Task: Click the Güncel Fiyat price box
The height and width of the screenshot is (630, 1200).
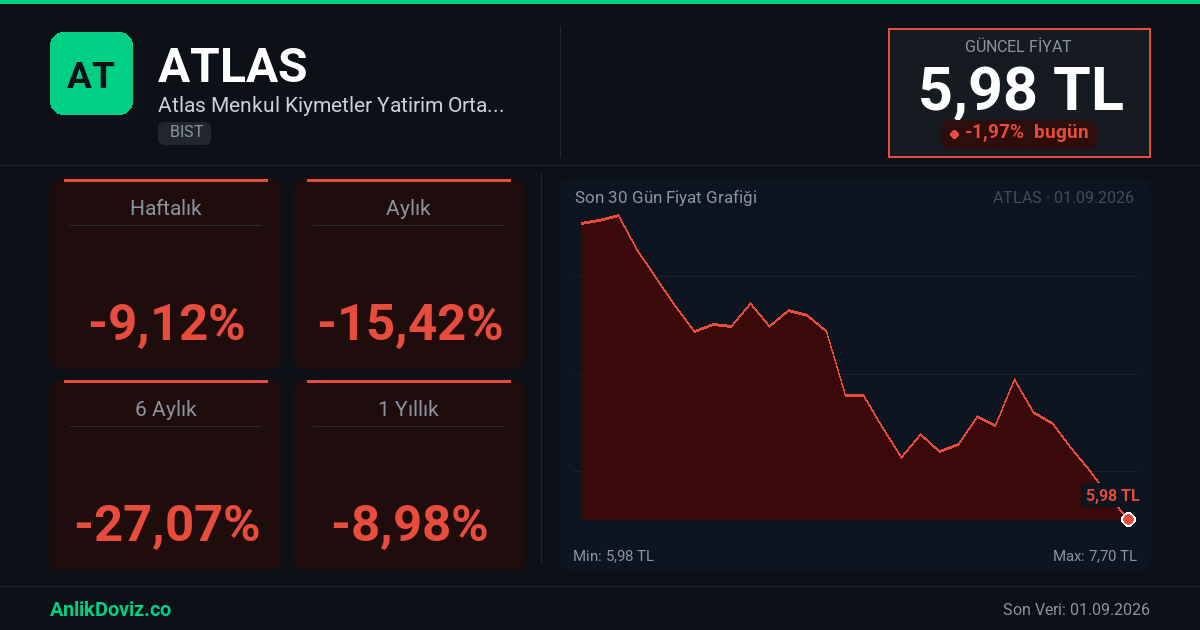Action: pyautogui.click(x=1020, y=93)
